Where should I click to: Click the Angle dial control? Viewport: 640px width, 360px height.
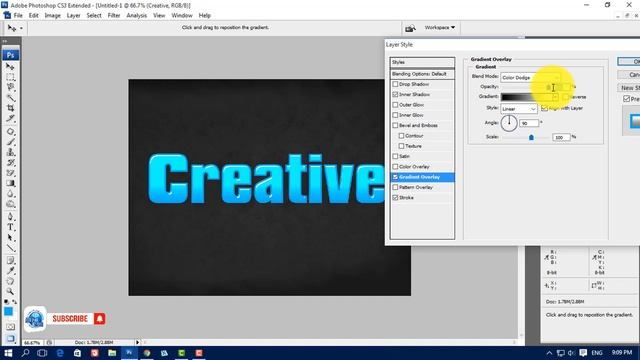509,123
